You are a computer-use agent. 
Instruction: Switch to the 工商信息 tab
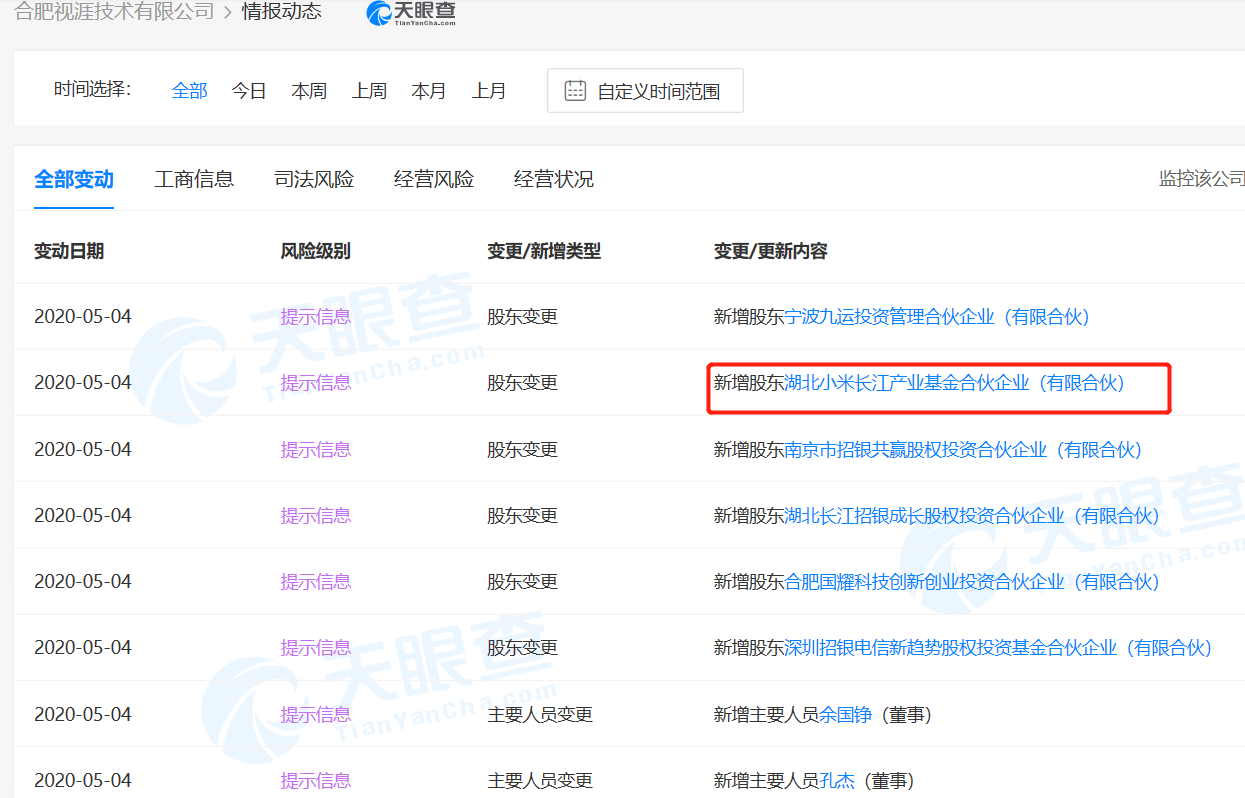194,180
